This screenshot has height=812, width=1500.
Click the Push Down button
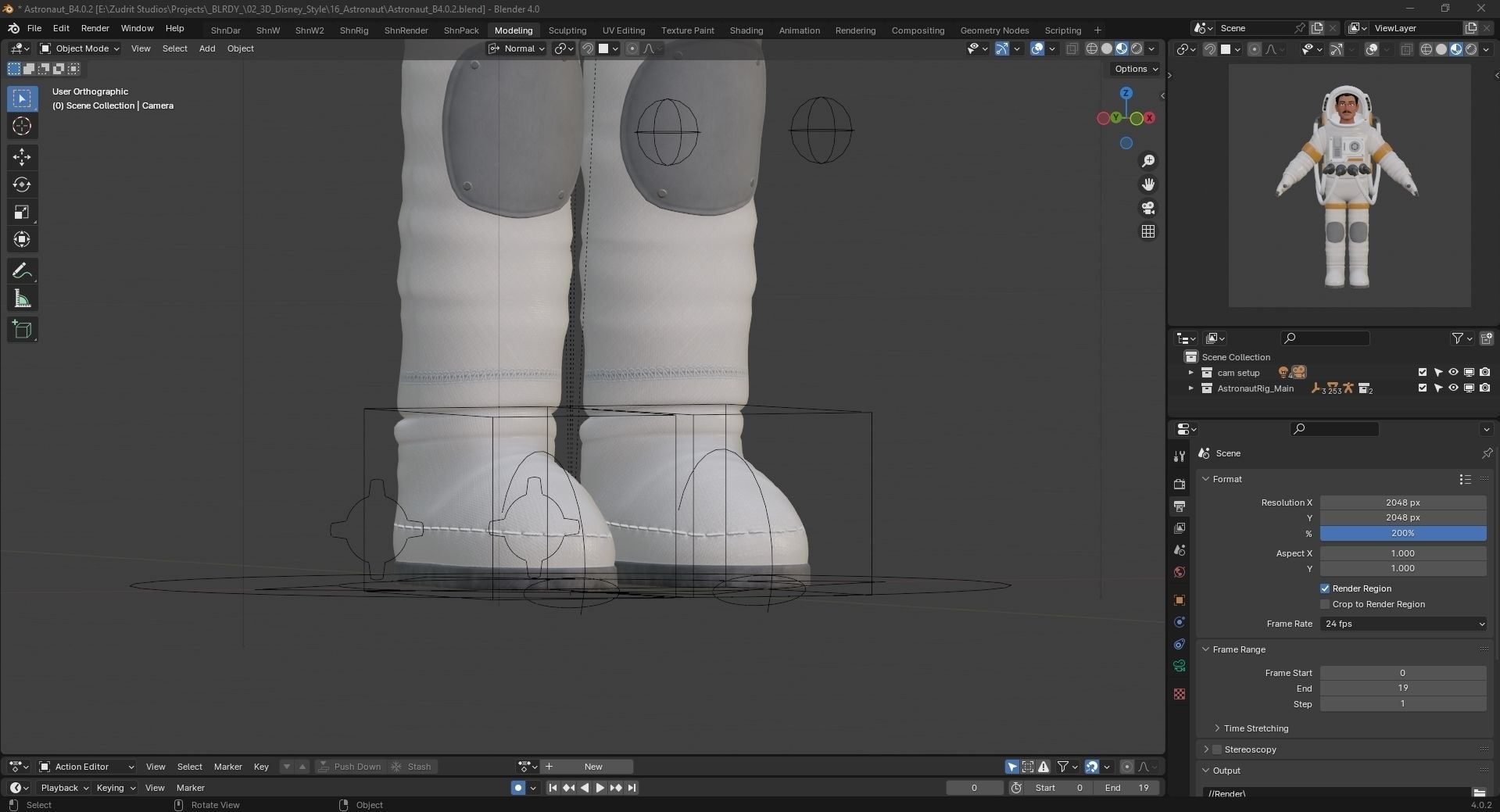pos(349,767)
